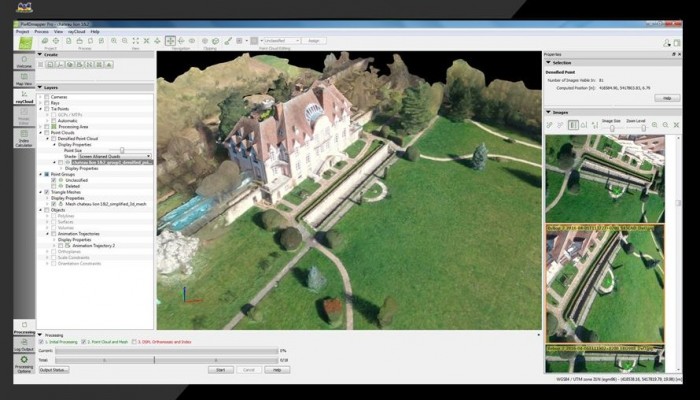Image resolution: width=700 pixels, height=400 pixels.
Task: Check 3. DSM, Orthomosaic and Index step
Action: [134, 342]
